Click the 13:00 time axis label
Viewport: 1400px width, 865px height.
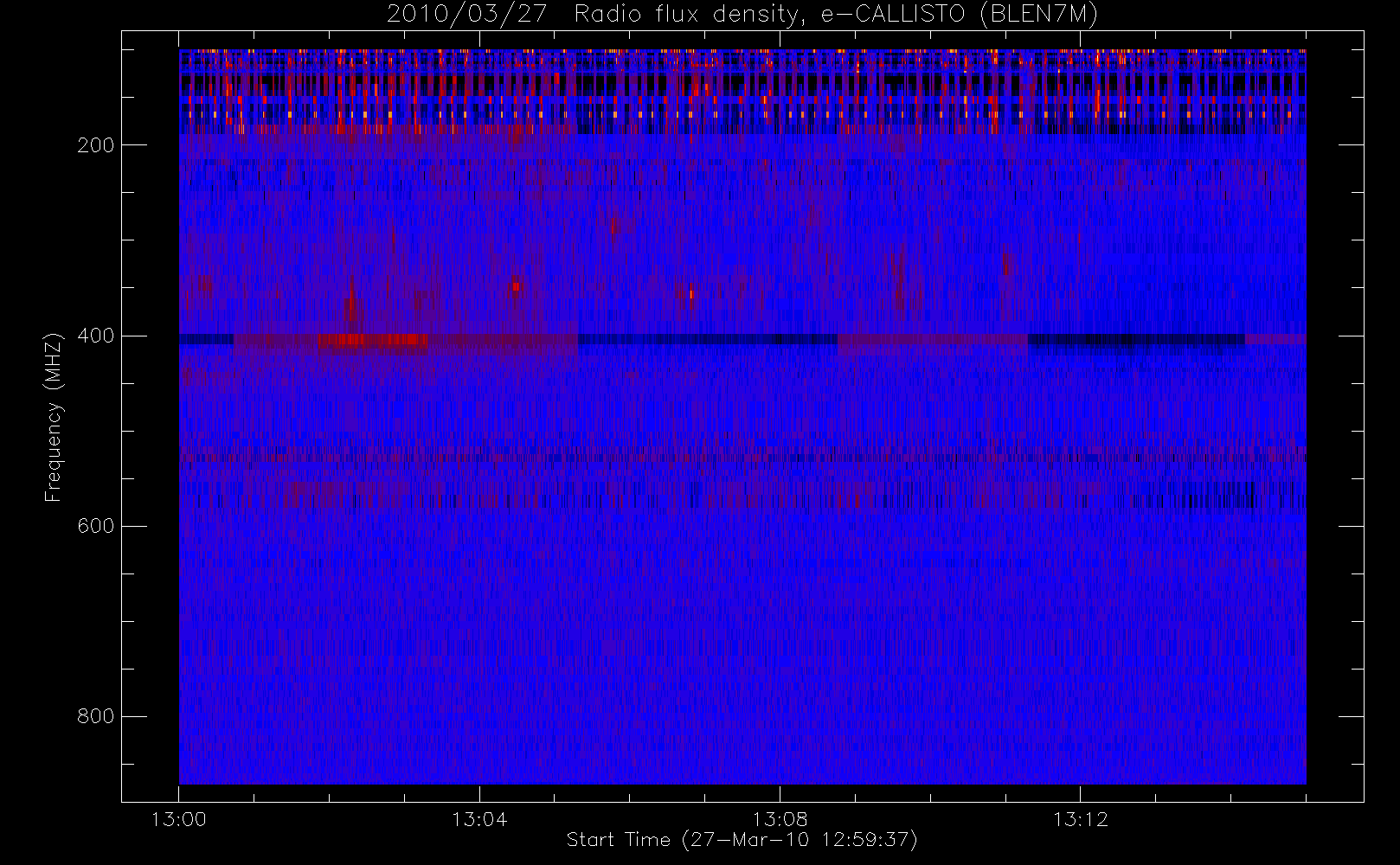pyautogui.click(x=178, y=819)
